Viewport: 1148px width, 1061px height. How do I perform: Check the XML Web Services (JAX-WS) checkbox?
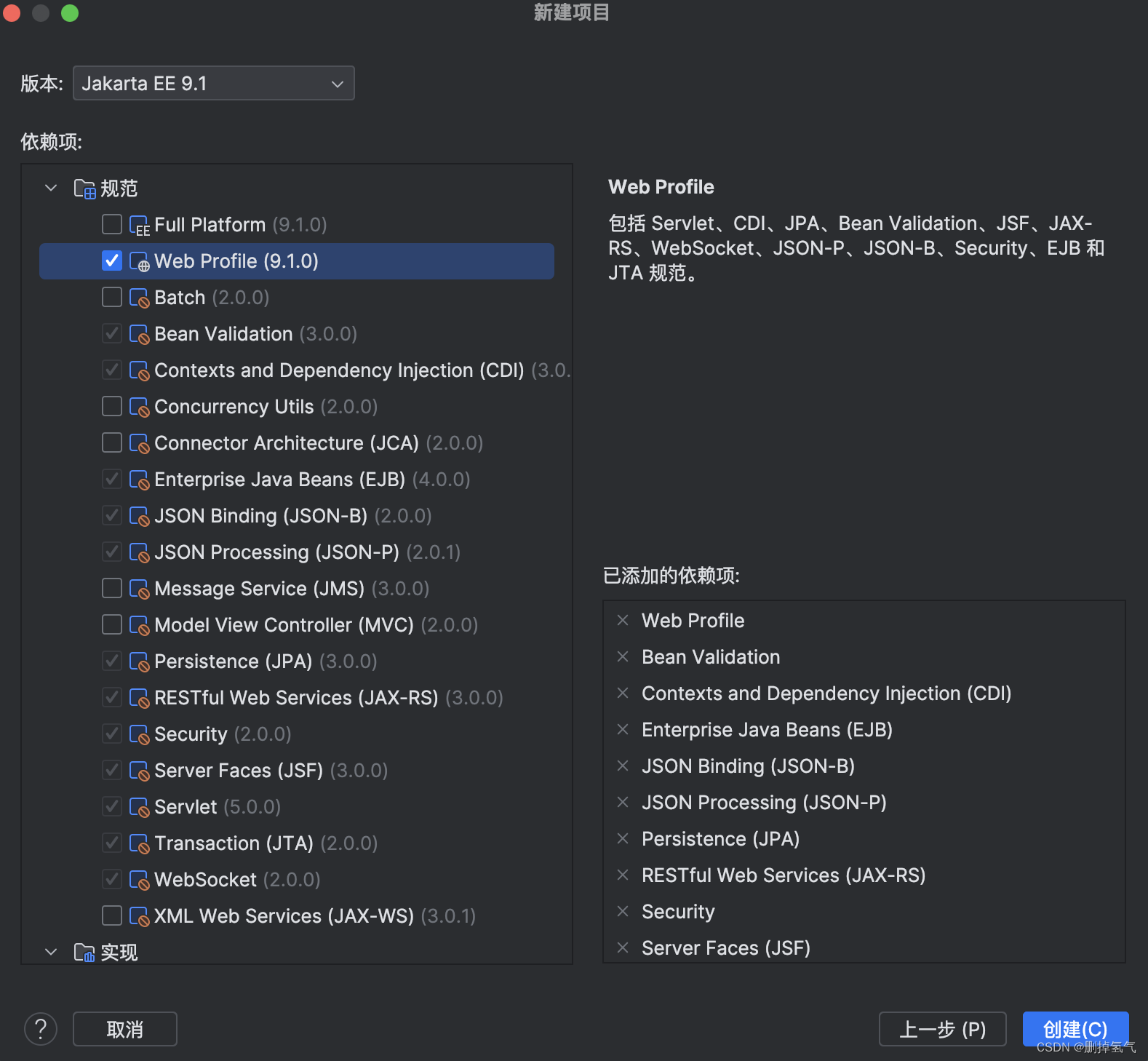click(112, 915)
